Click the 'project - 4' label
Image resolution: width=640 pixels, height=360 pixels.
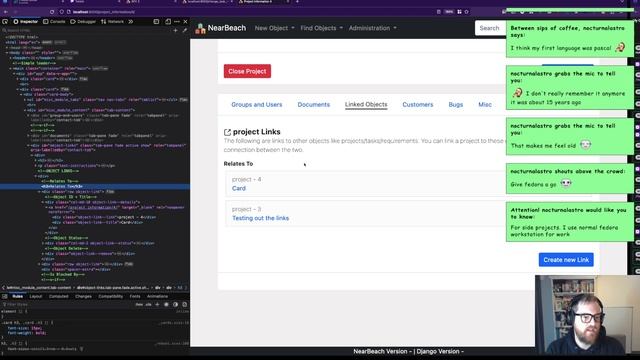pos(247,180)
